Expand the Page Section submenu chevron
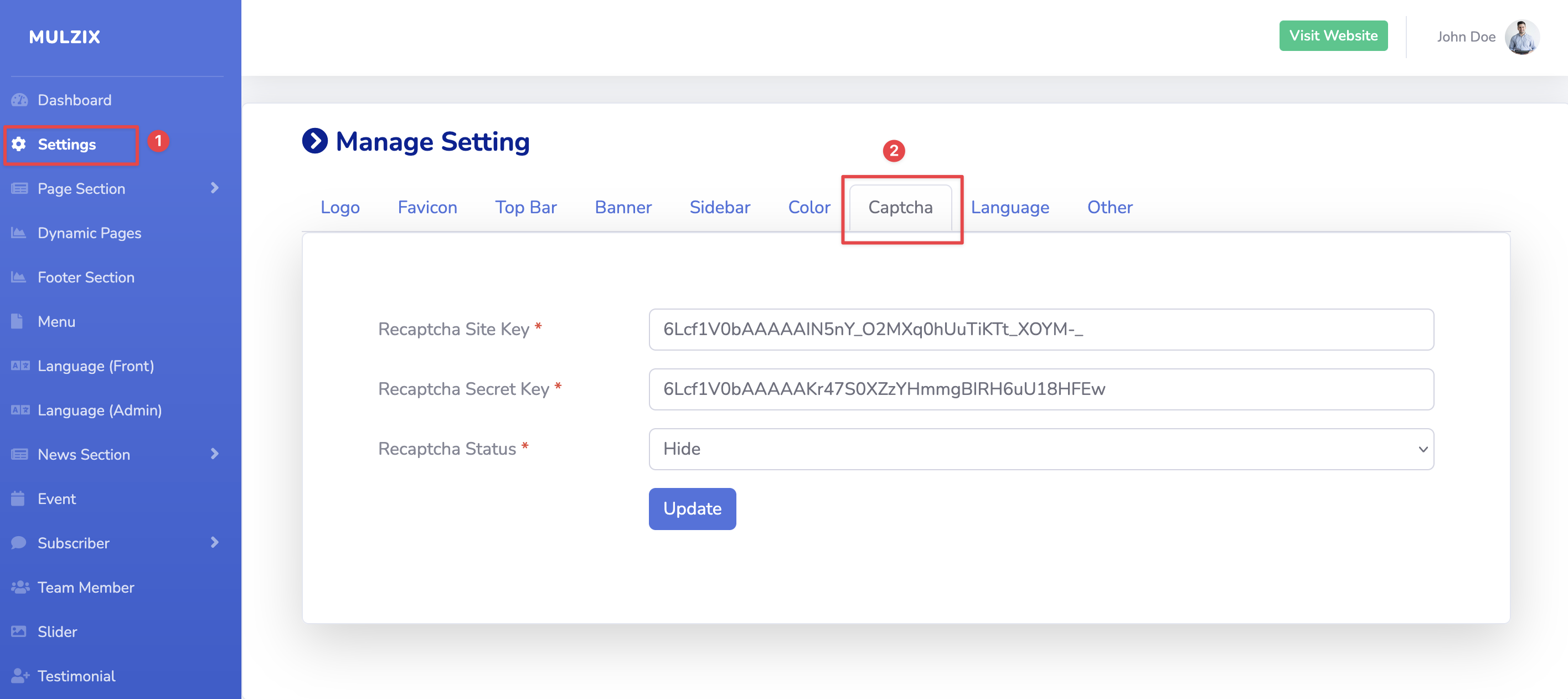 coord(214,188)
